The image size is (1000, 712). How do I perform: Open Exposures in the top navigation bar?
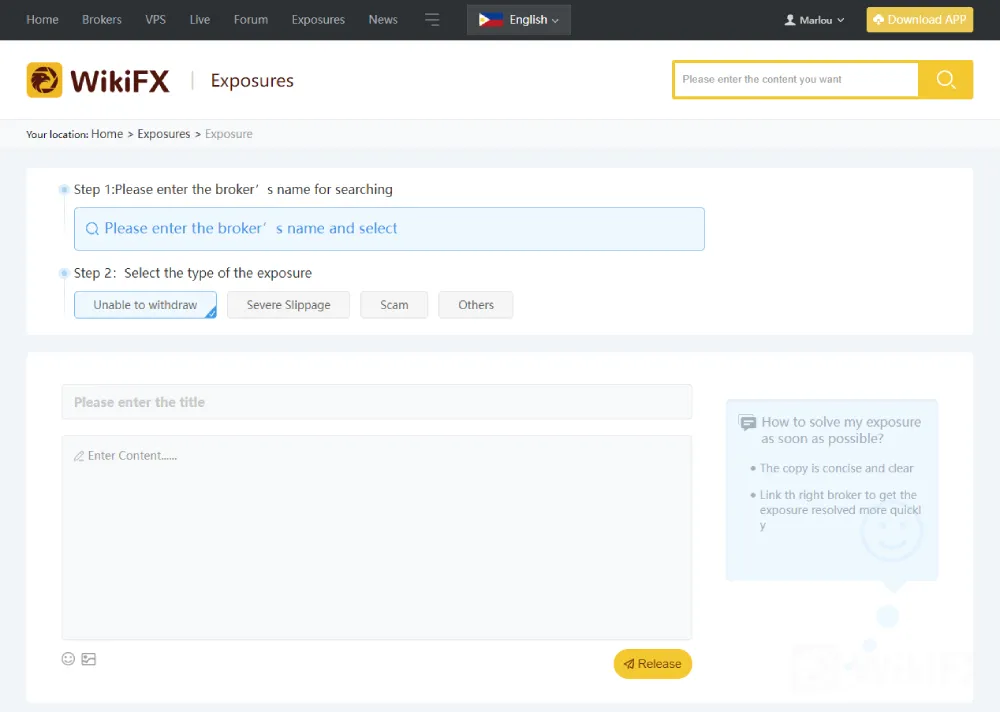(x=318, y=20)
